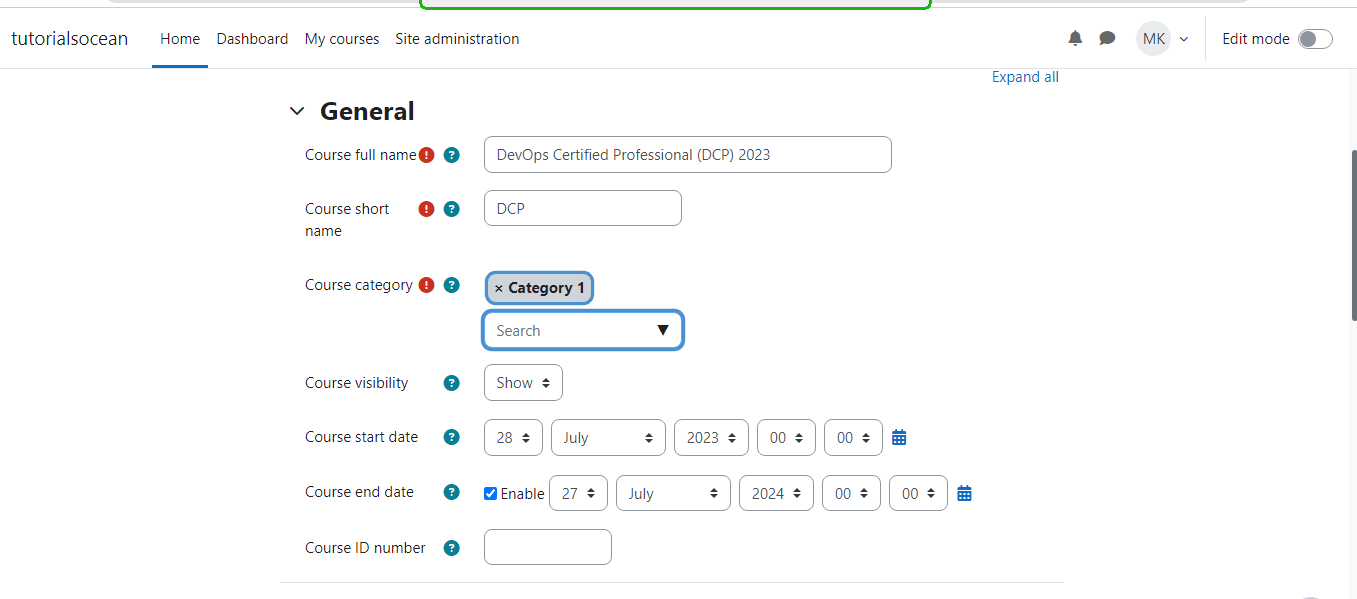Collapse the General section chevron
Screen dimensions: 1357x599
(x=296, y=111)
